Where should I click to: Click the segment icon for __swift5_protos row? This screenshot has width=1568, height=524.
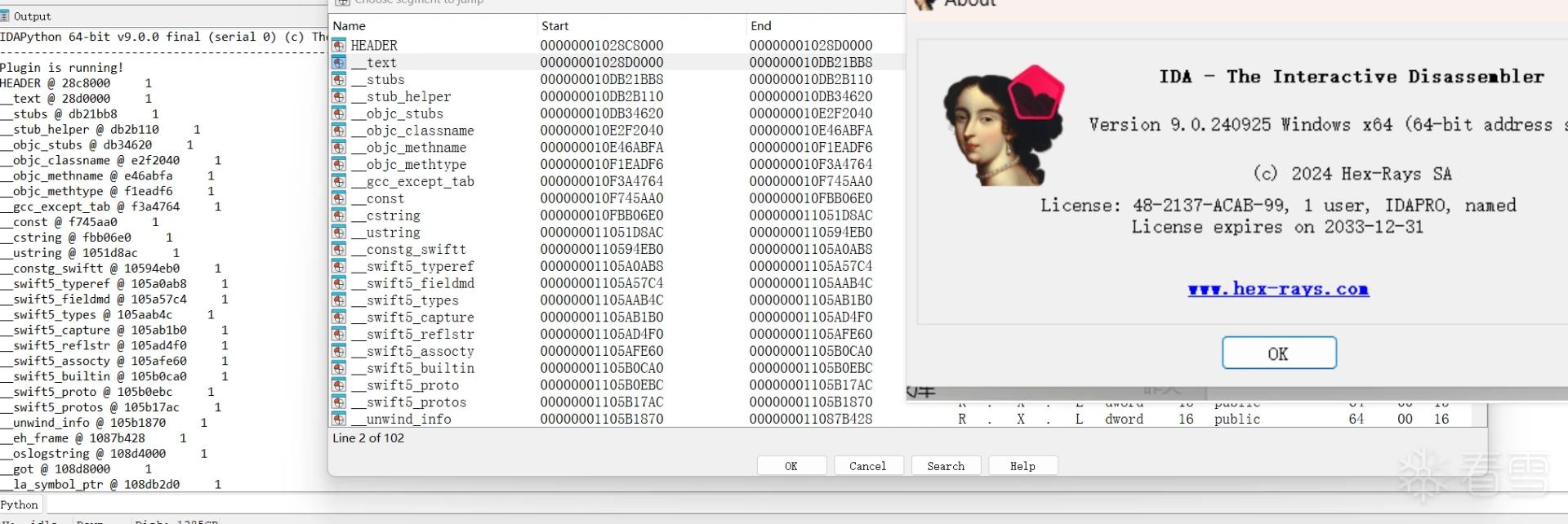[338, 402]
